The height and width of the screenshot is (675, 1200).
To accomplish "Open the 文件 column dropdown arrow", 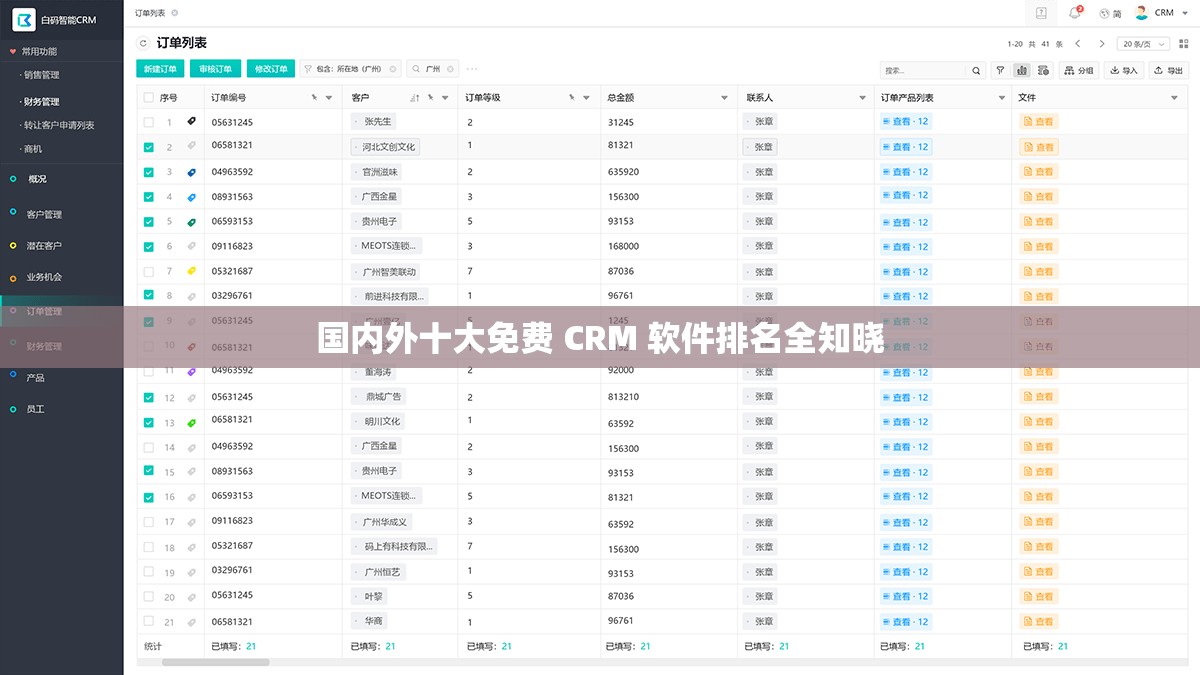I will pos(1175,98).
